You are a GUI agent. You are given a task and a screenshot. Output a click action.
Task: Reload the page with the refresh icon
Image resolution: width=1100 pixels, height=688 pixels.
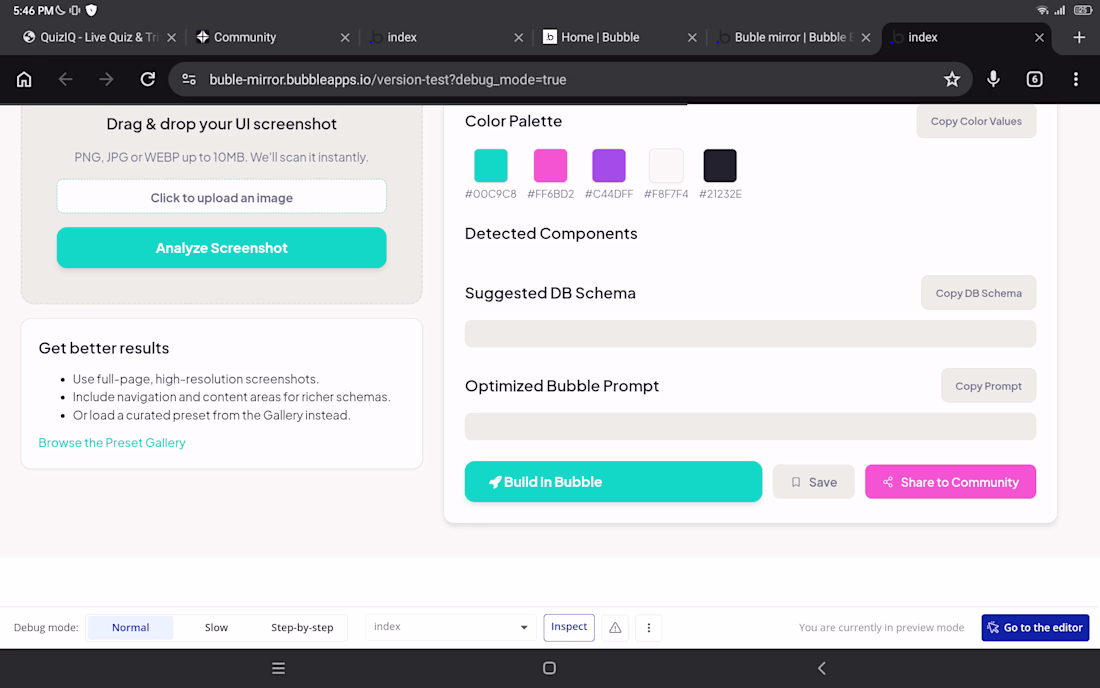pyautogui.click(x=147, y=79)
